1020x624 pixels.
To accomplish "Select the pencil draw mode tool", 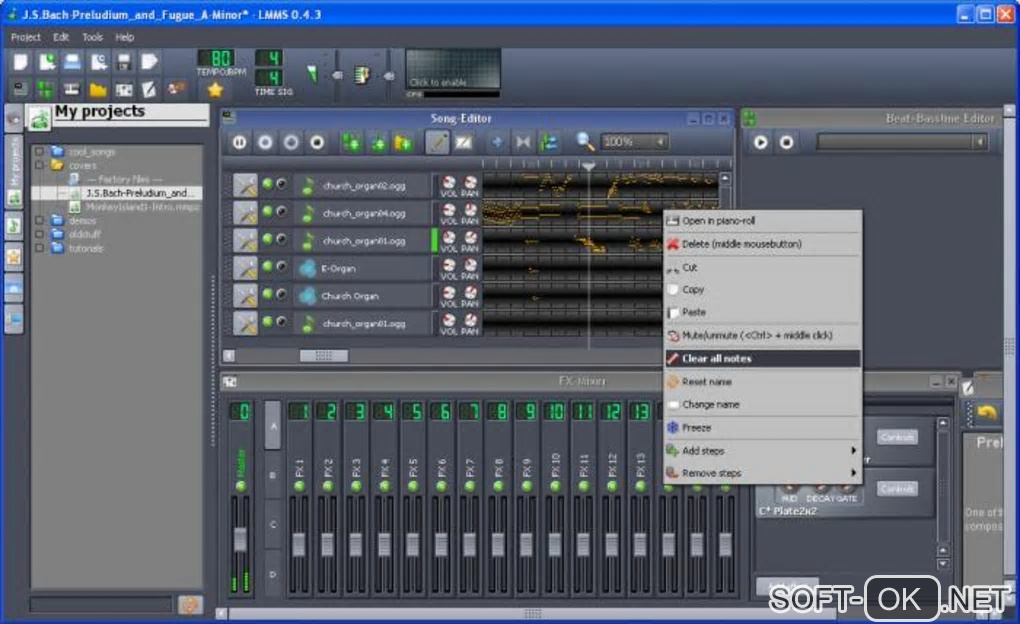I will tap(437, 143).
